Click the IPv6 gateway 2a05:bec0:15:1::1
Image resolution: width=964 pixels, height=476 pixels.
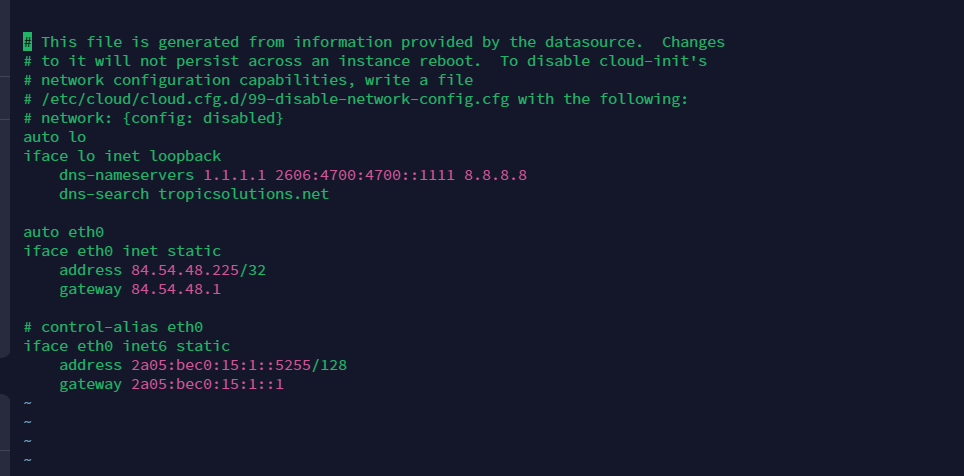click(x=207, y=384)
